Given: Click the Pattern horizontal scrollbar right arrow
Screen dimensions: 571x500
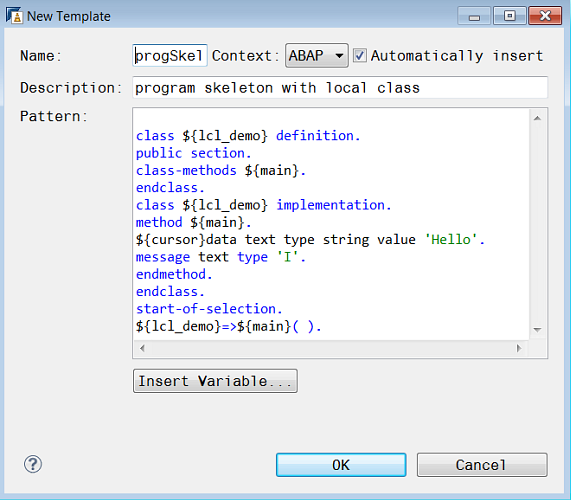Looking at the screenshot, I should click(519, 348).
